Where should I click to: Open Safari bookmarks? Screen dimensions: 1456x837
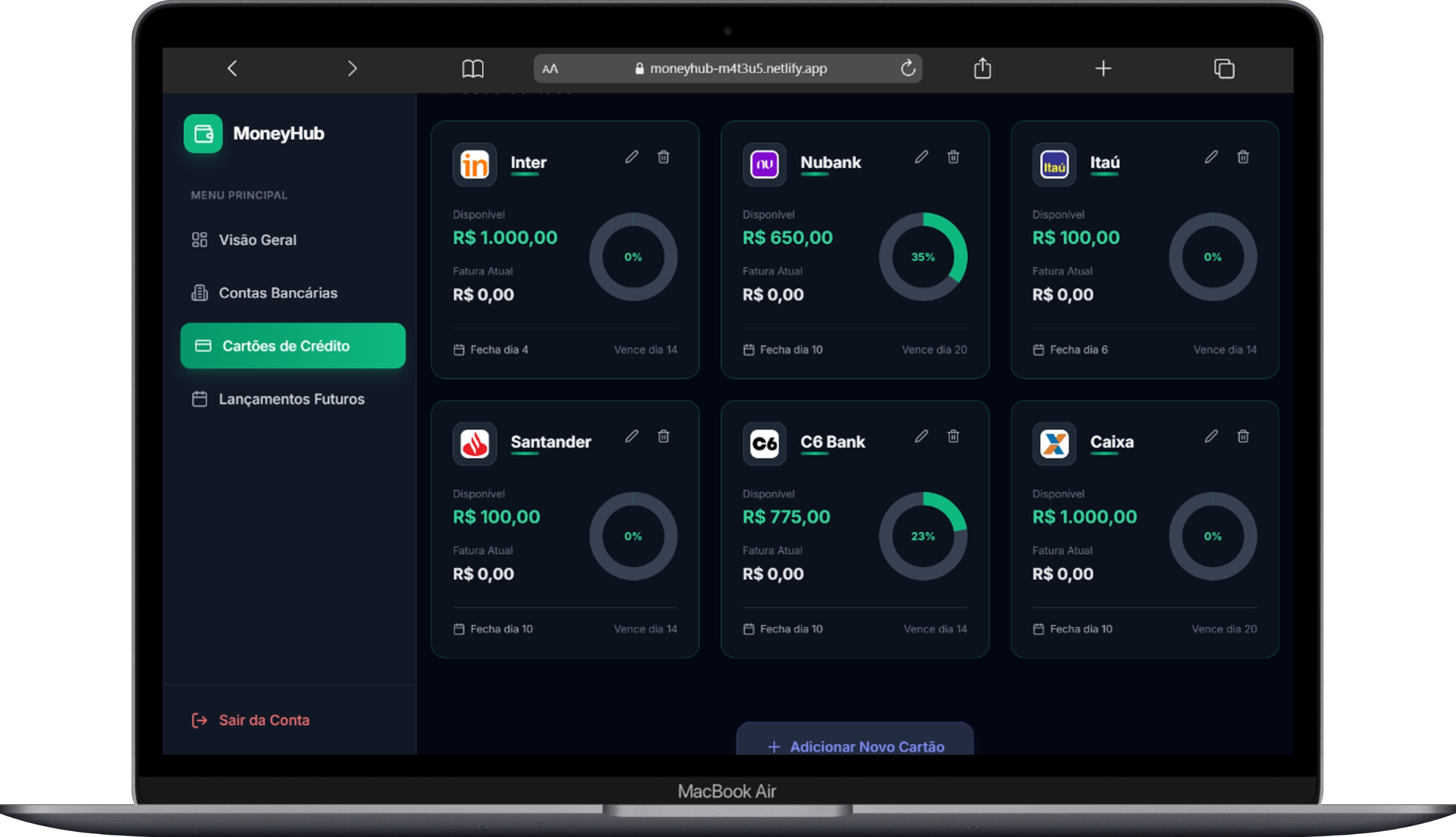[473, 69]
